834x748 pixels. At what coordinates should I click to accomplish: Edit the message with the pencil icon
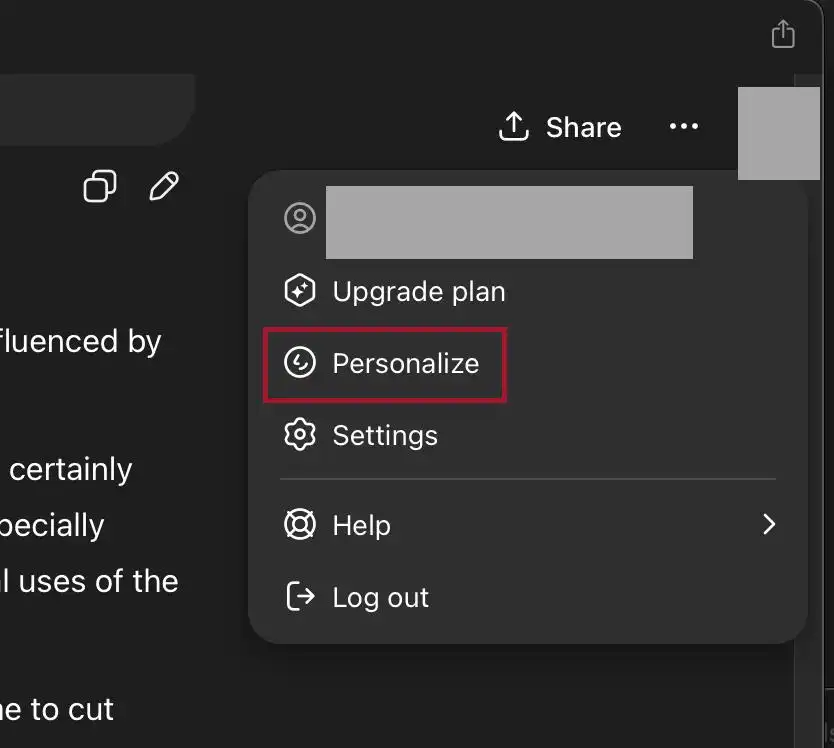163,186
